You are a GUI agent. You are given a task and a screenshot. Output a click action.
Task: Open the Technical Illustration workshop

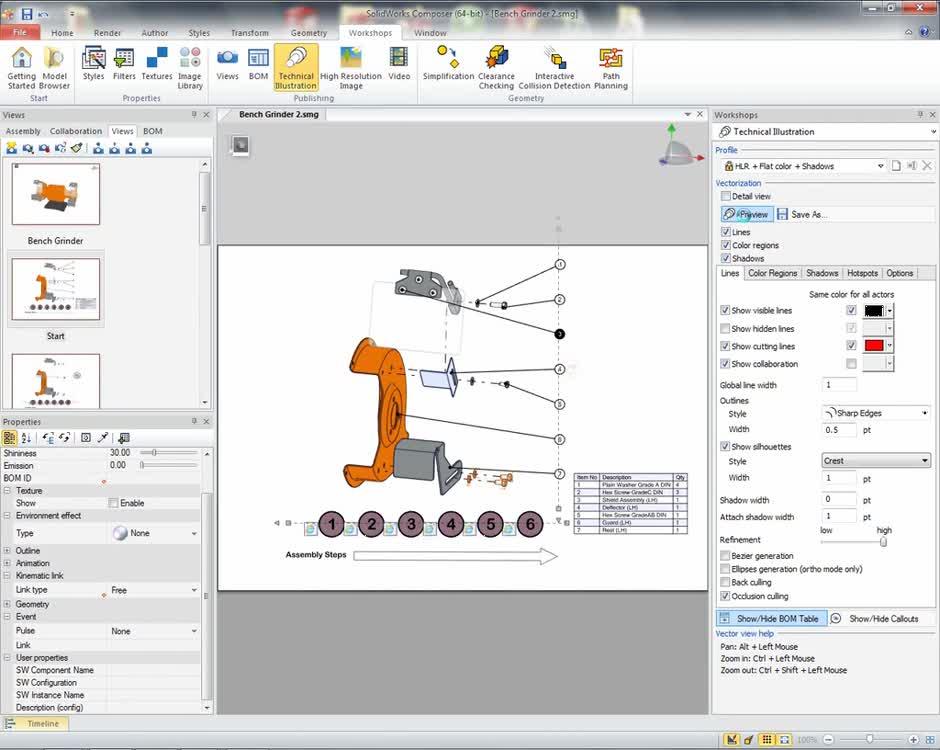click(x=295, y=67)
